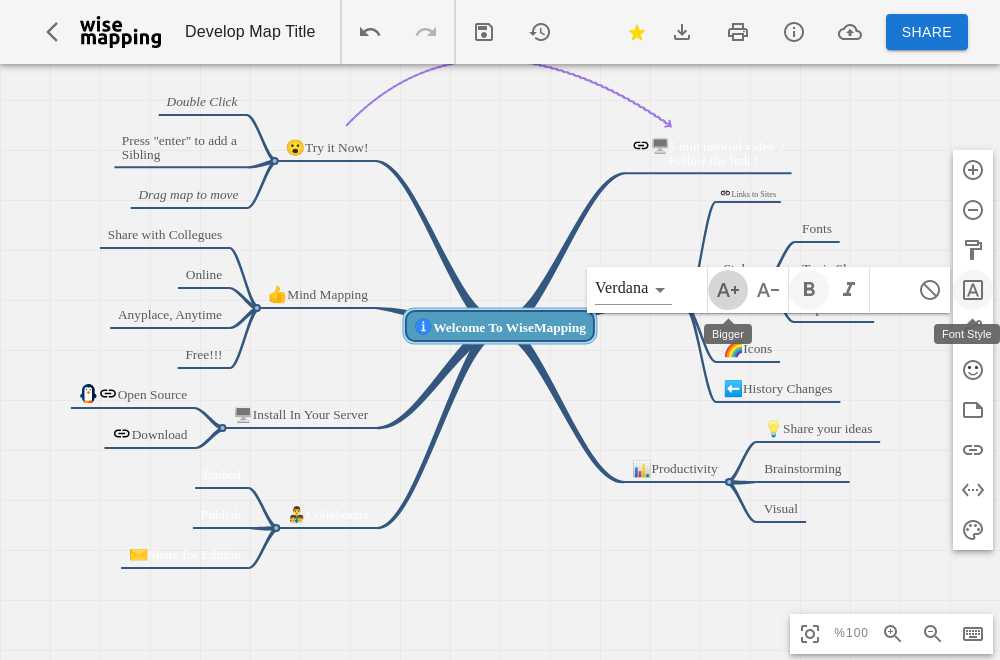
Task: Open the map info dialog
Action: coord(794,32)
